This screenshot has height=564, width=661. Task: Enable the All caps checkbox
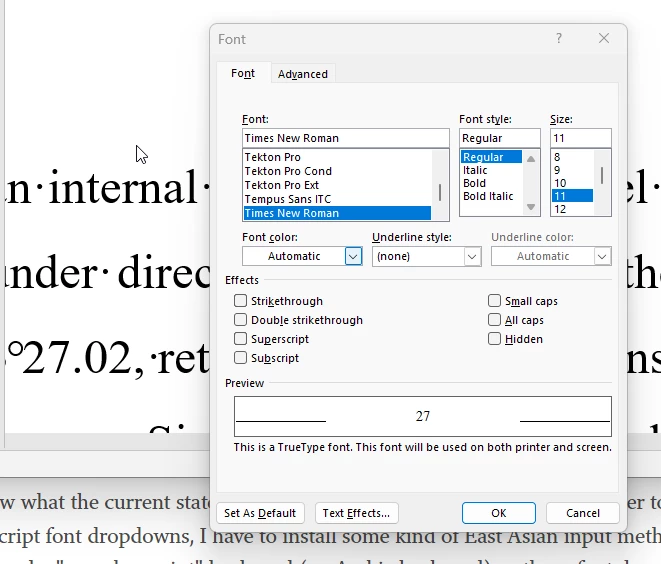[494, 320]
